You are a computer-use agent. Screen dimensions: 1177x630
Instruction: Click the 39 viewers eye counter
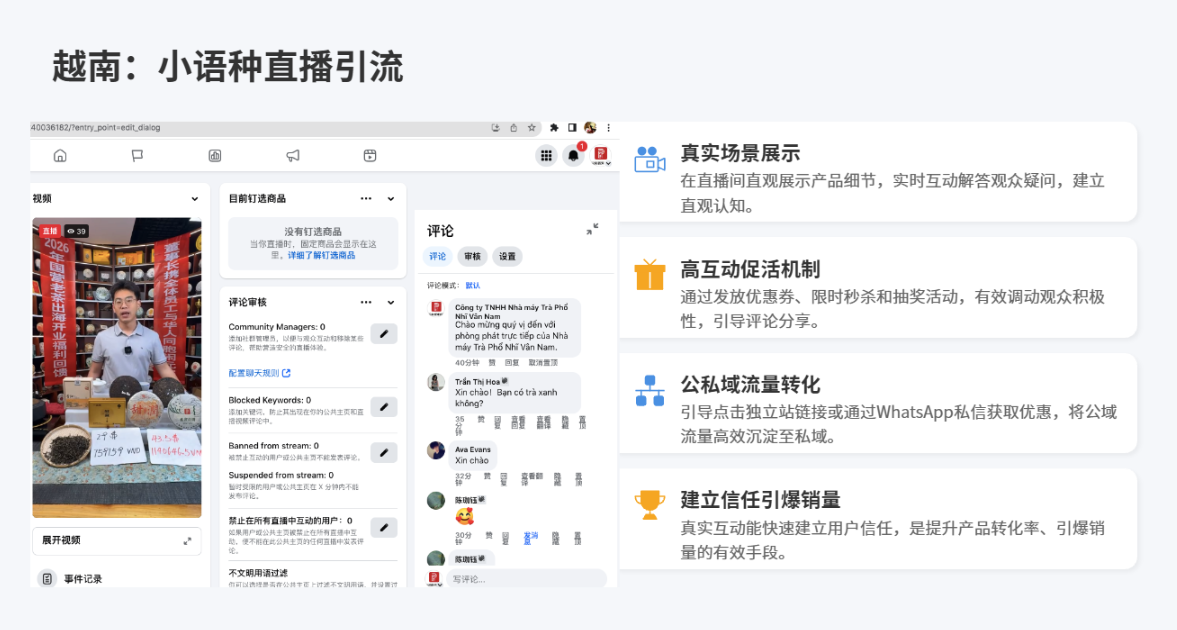coord(76,231)
